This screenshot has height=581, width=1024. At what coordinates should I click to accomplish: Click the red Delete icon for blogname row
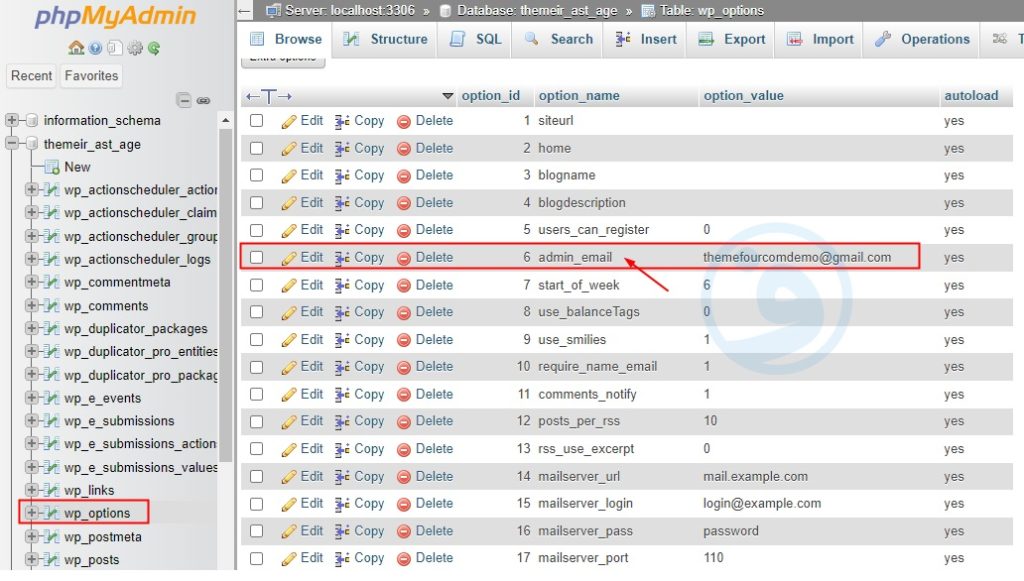pos(404,176)
